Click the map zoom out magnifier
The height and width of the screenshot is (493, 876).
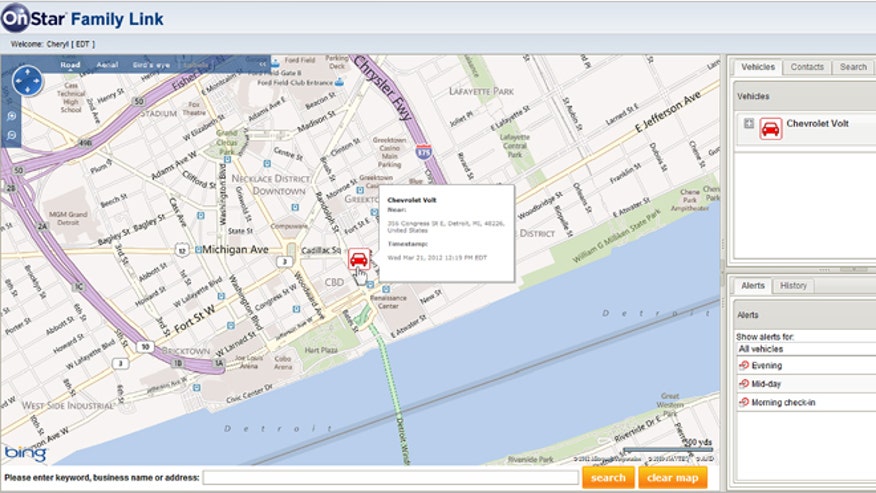(x=12, y=135)
